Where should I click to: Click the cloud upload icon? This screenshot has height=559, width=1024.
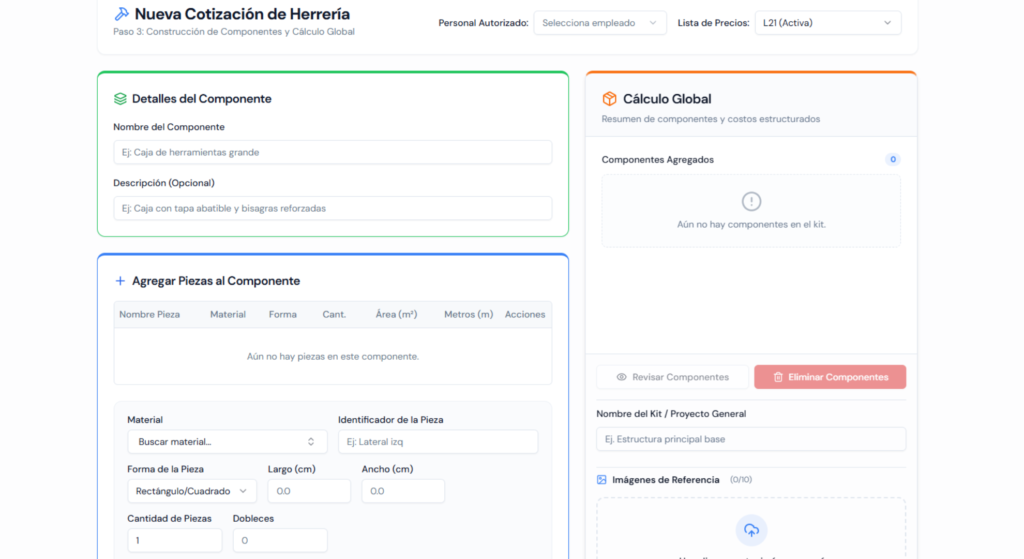(752, 530)
